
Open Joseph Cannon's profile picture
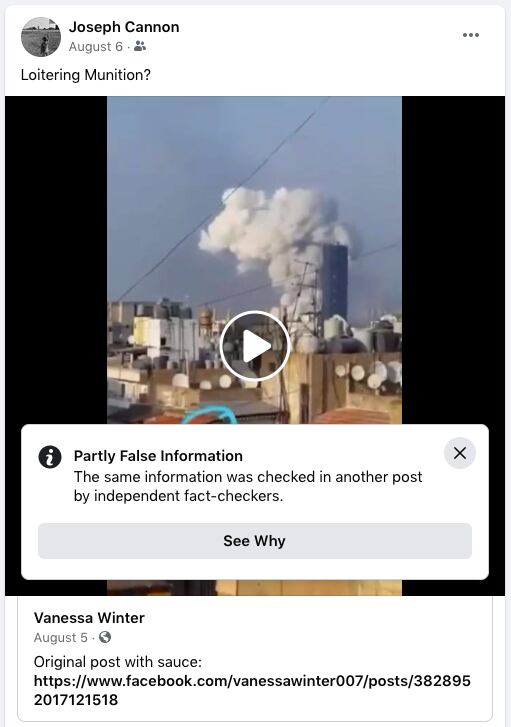point(41,37)
